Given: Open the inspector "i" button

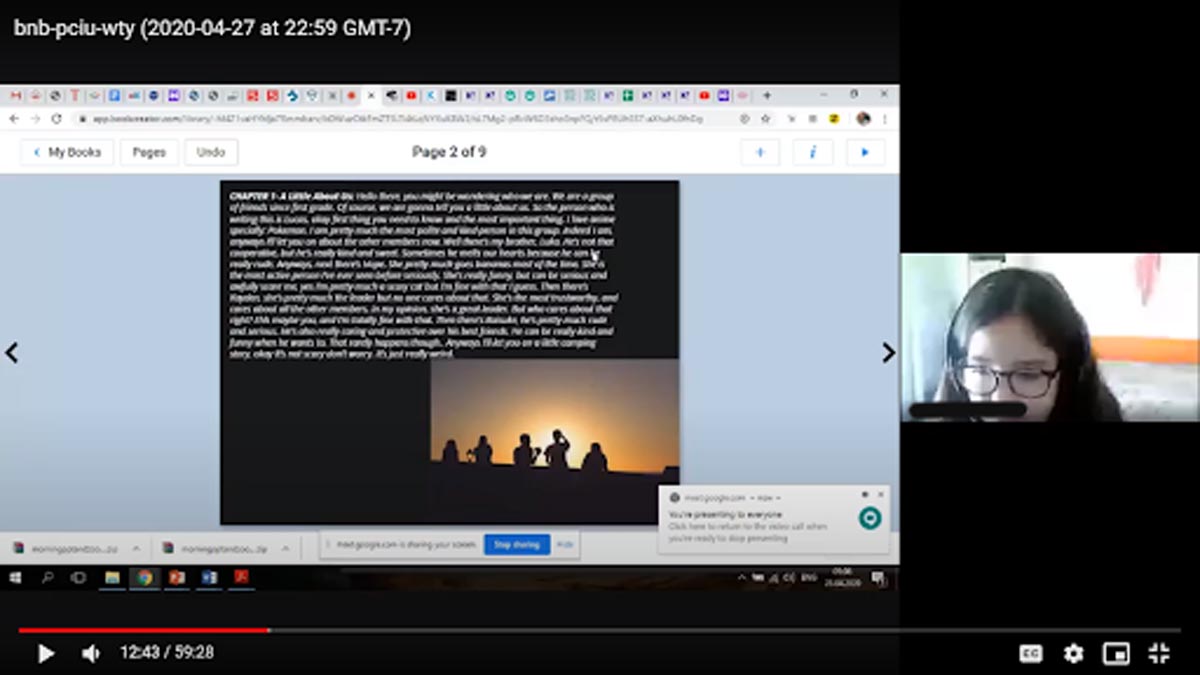Looking at the screenshot, I should (x=813, y=152).
